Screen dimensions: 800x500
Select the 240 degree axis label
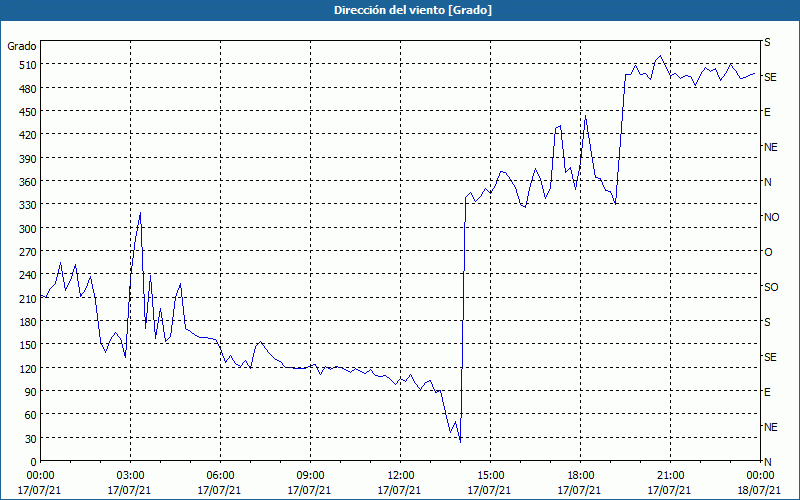click(28, 275)
